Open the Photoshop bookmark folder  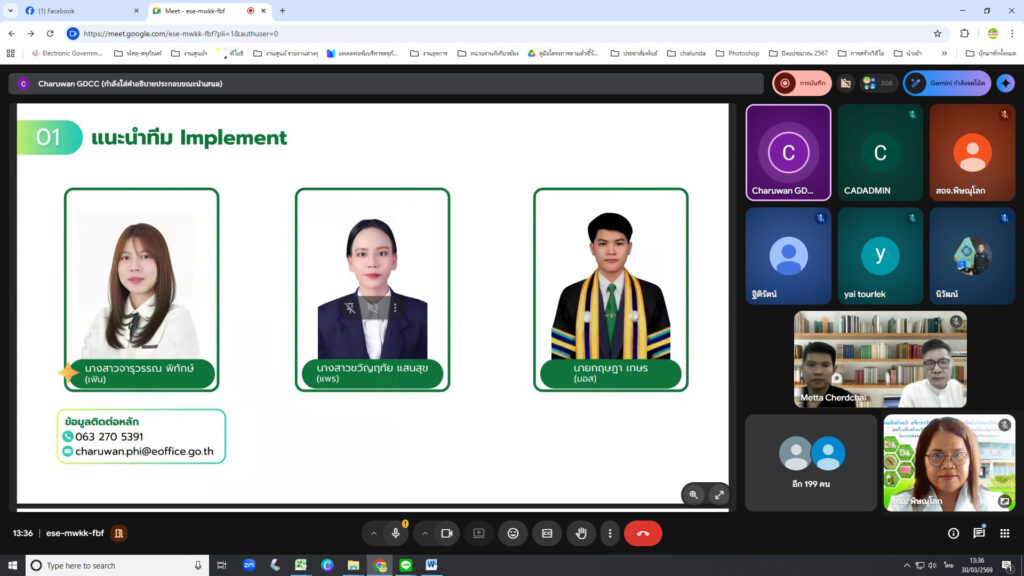click(737, 53)
